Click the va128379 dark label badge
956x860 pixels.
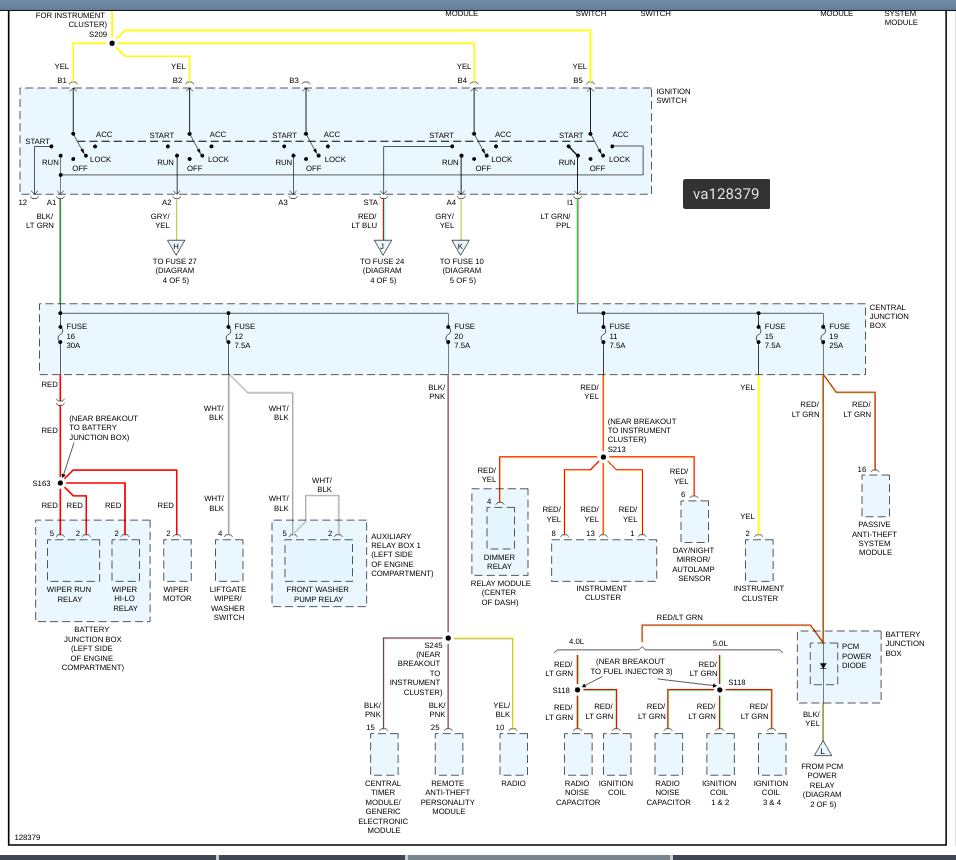point(726,195)
